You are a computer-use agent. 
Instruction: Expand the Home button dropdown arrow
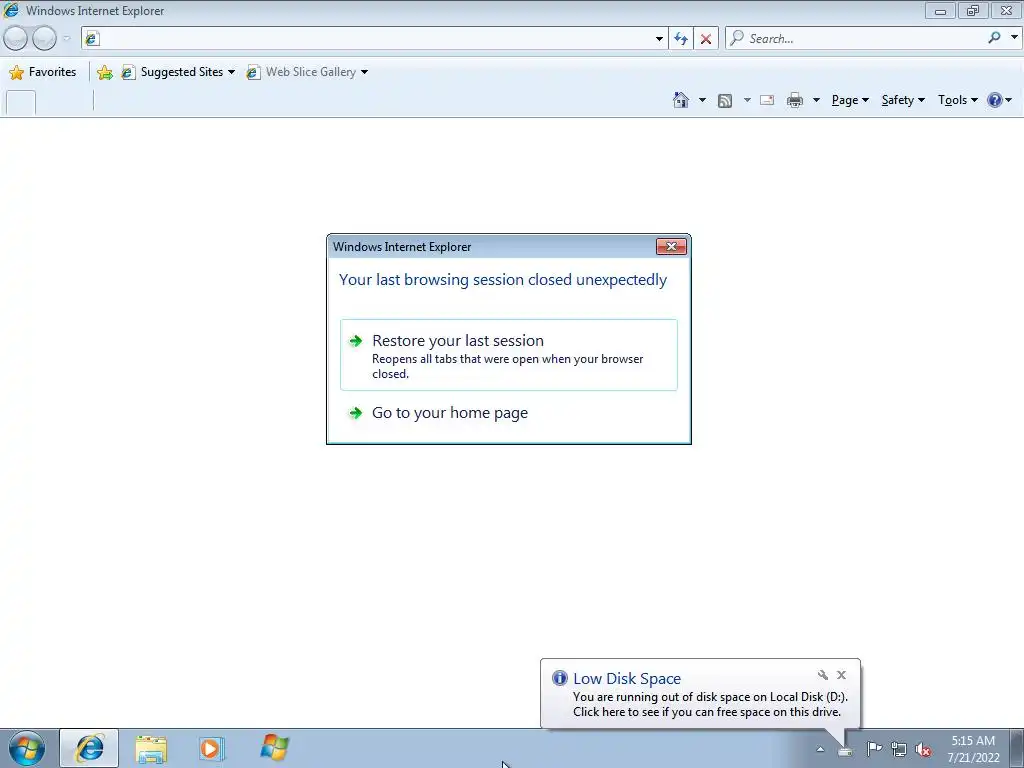pyautogui.click(x=702, y=100)
